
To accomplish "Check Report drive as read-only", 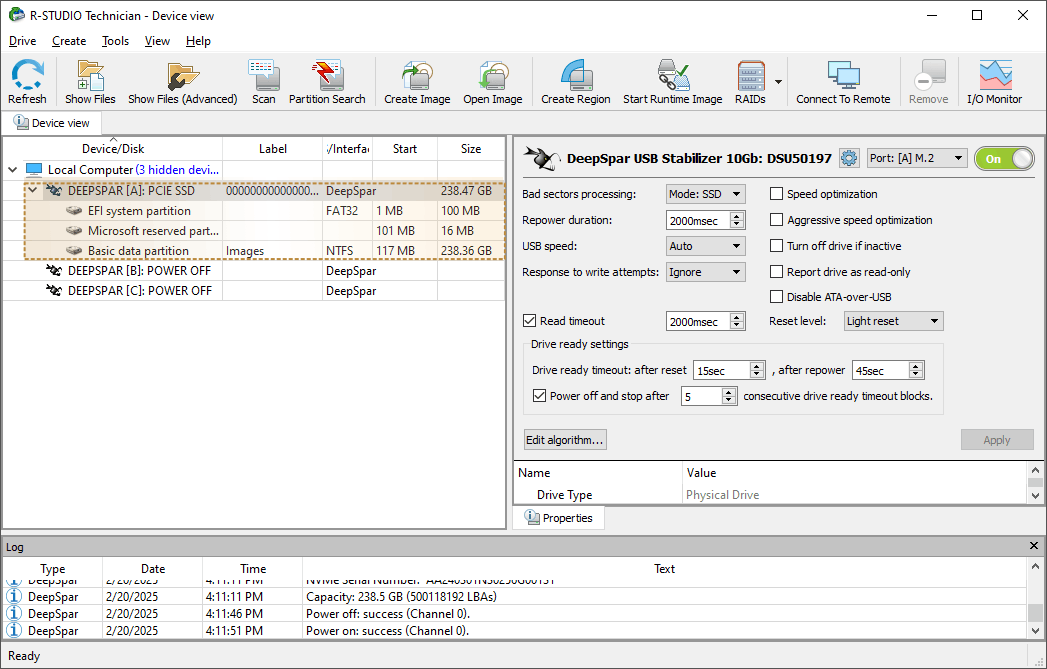I will [776, 272].
